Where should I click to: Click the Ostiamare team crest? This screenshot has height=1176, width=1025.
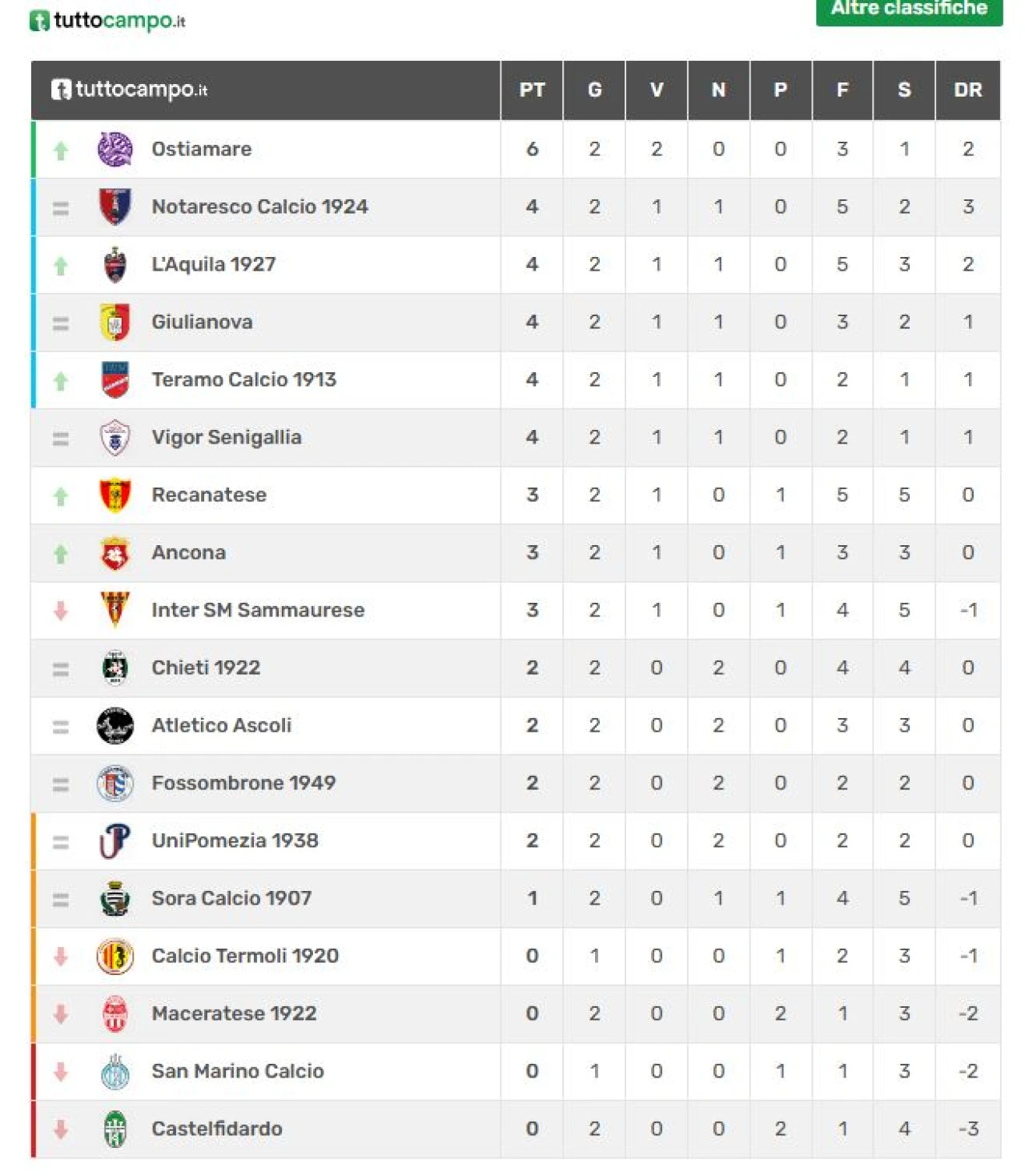[x=115, y=150]
